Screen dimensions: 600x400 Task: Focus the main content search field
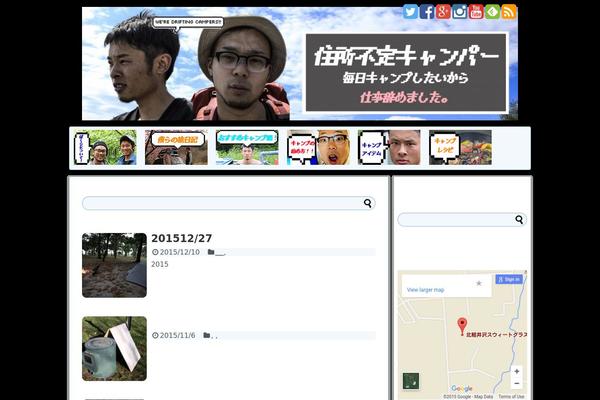(222, 203)
